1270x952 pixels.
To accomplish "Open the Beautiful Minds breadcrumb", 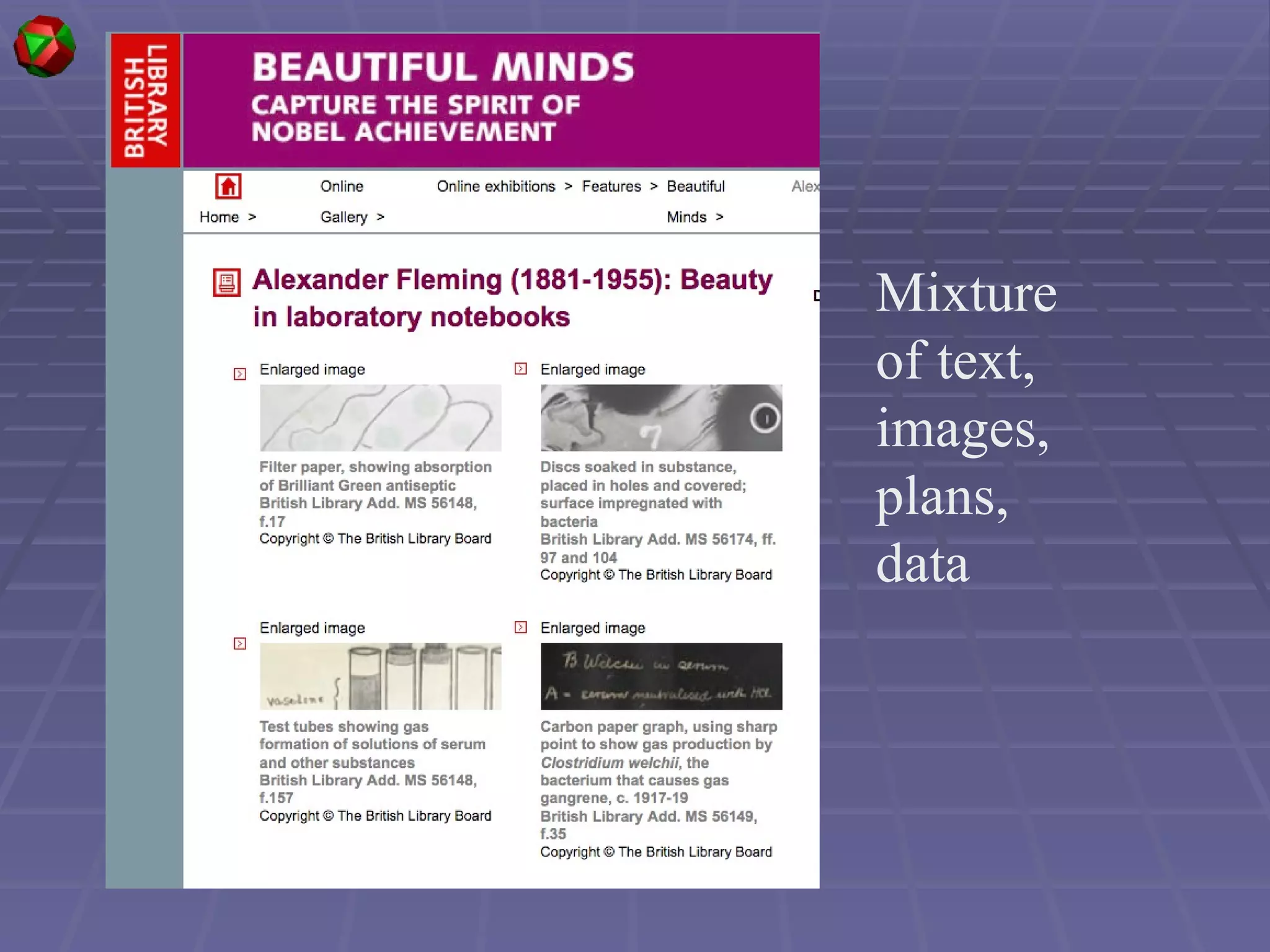I will click(x=695, y=201).
